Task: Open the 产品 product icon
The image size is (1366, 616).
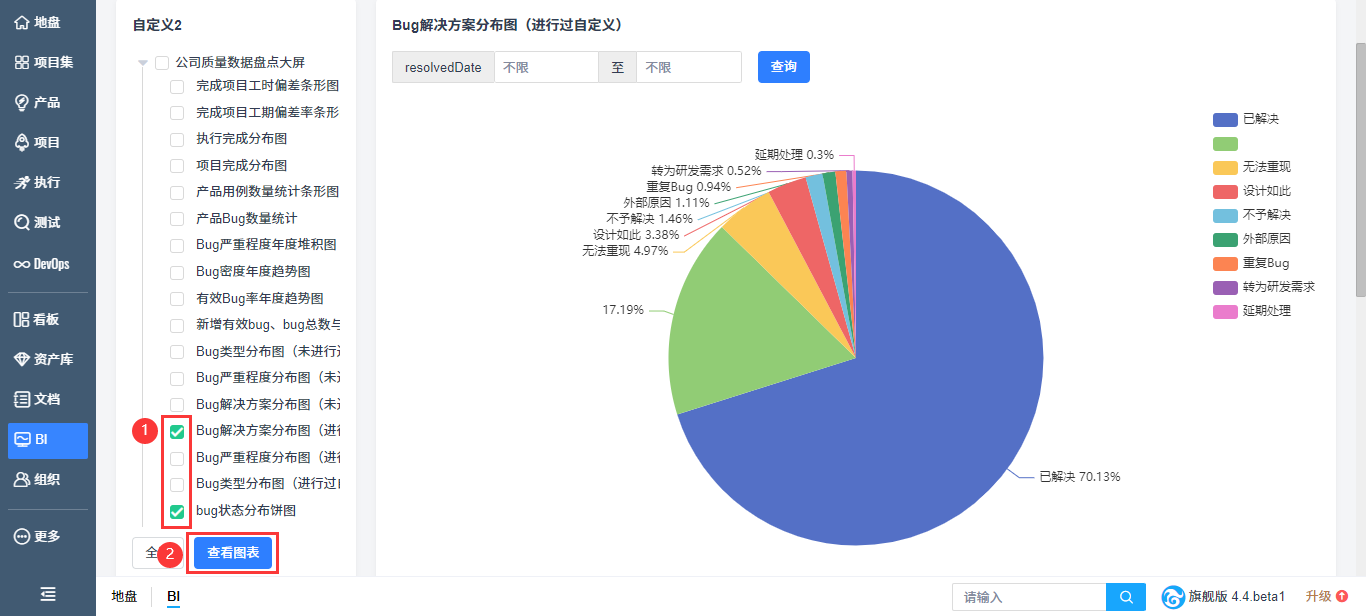Action: pos(22,102)
